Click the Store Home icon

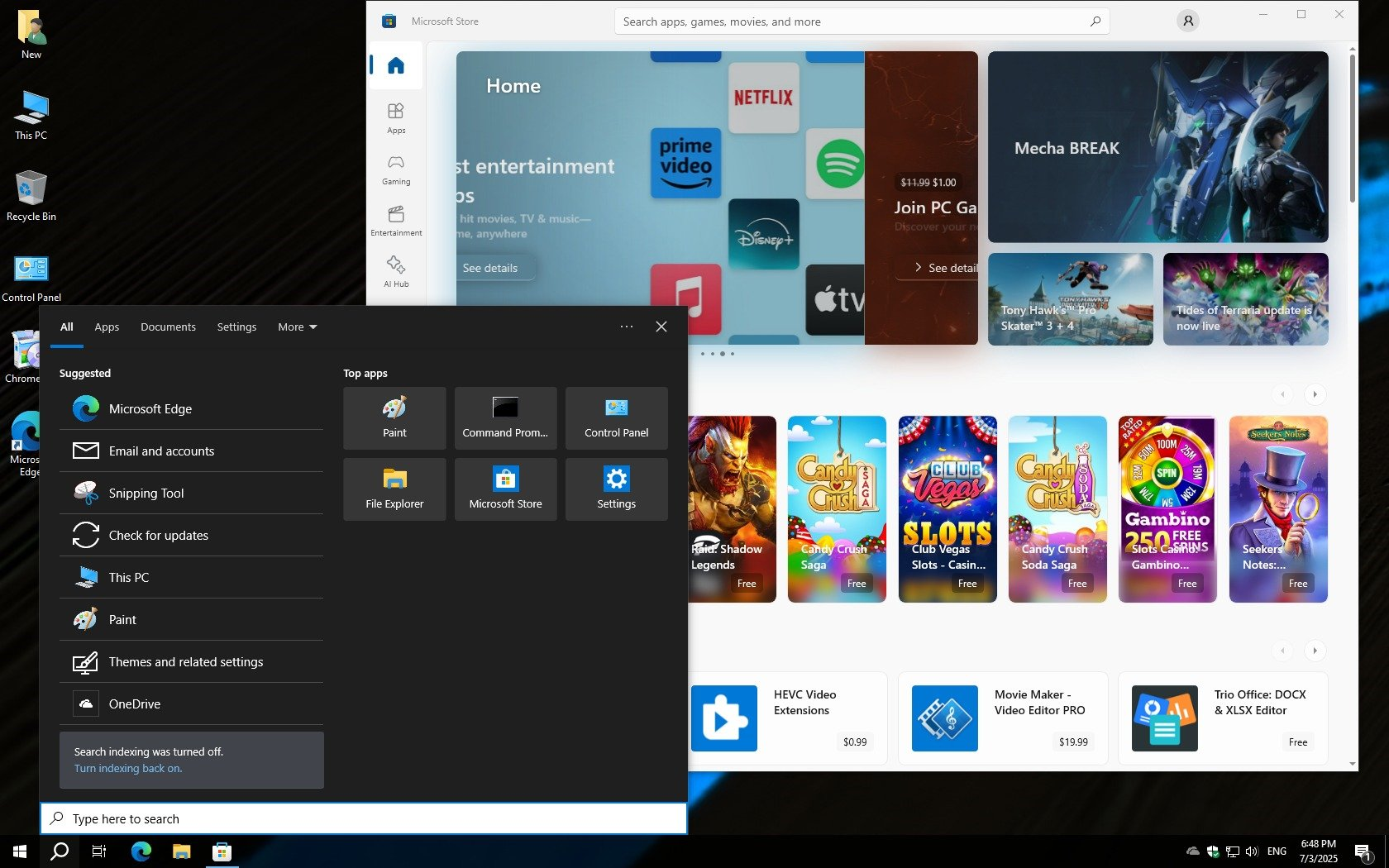396,65
